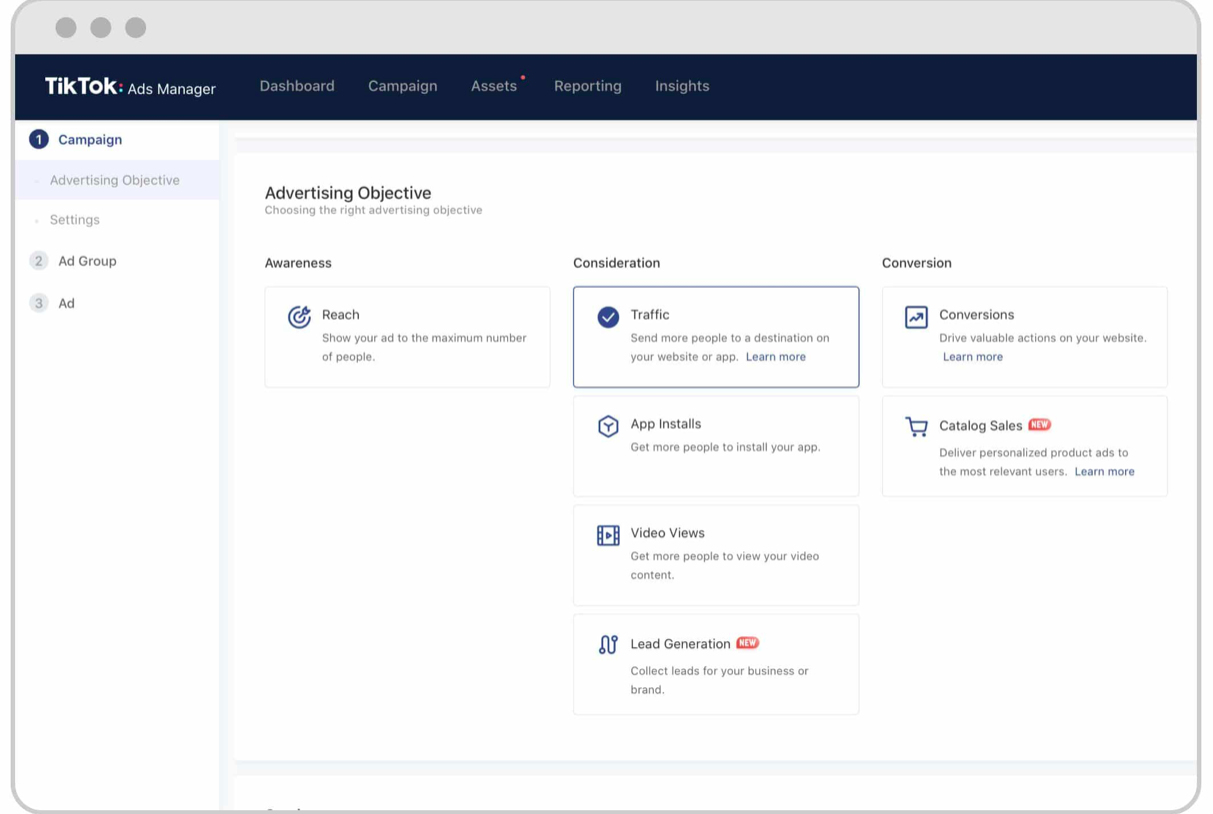
Task: Click 'Get more people to install your app.'
Action: [725, 447]
